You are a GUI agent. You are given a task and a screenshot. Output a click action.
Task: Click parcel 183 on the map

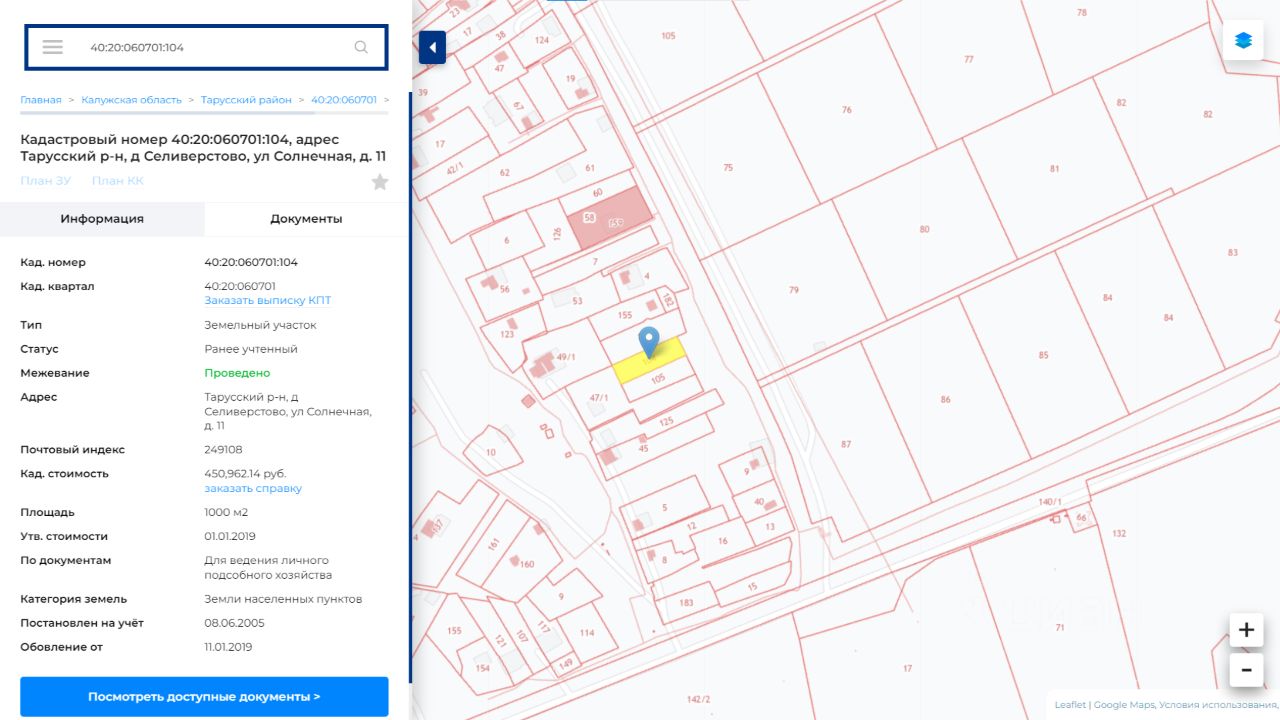point(686,602)
